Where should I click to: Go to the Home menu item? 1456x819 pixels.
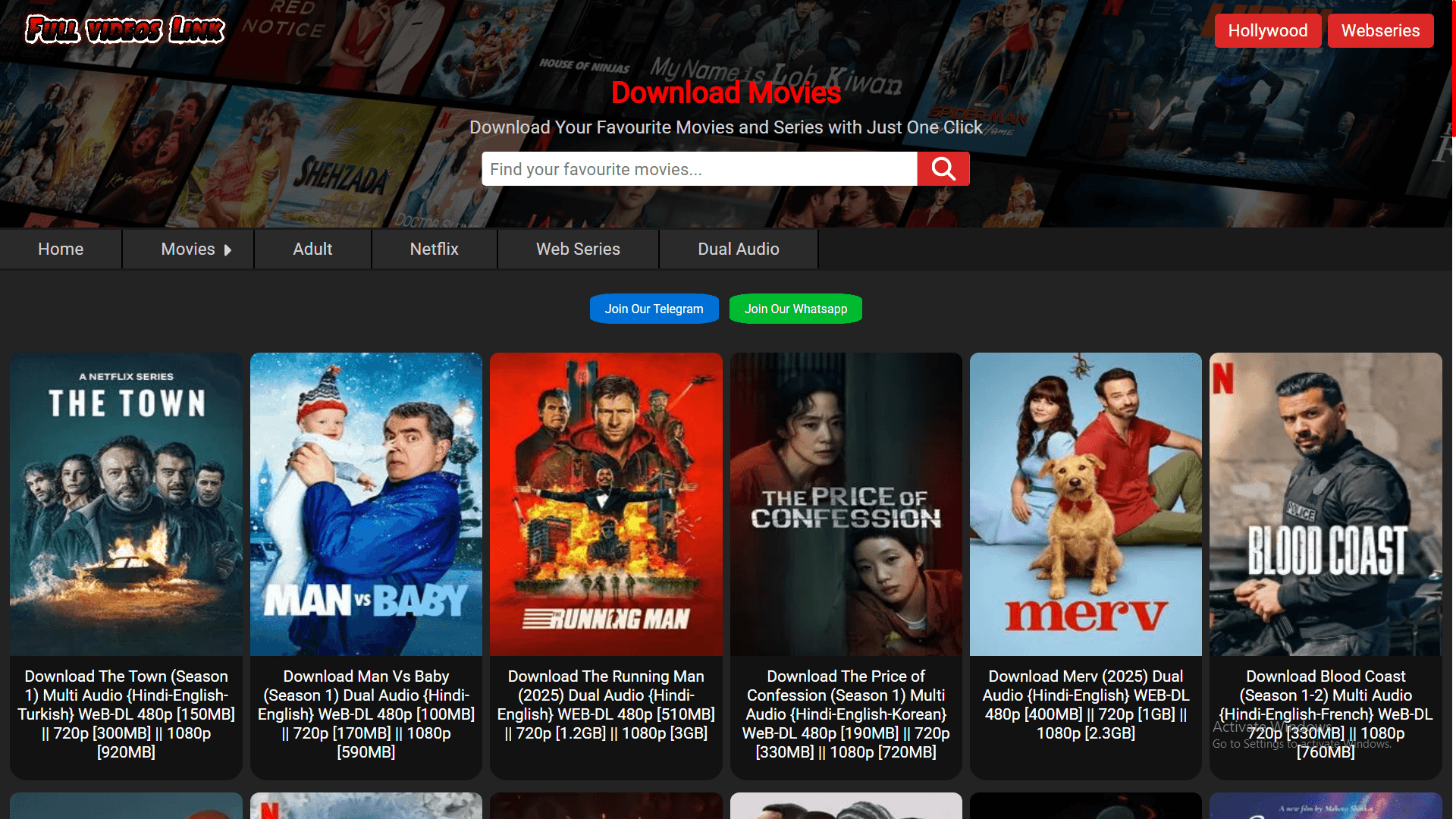61,249
